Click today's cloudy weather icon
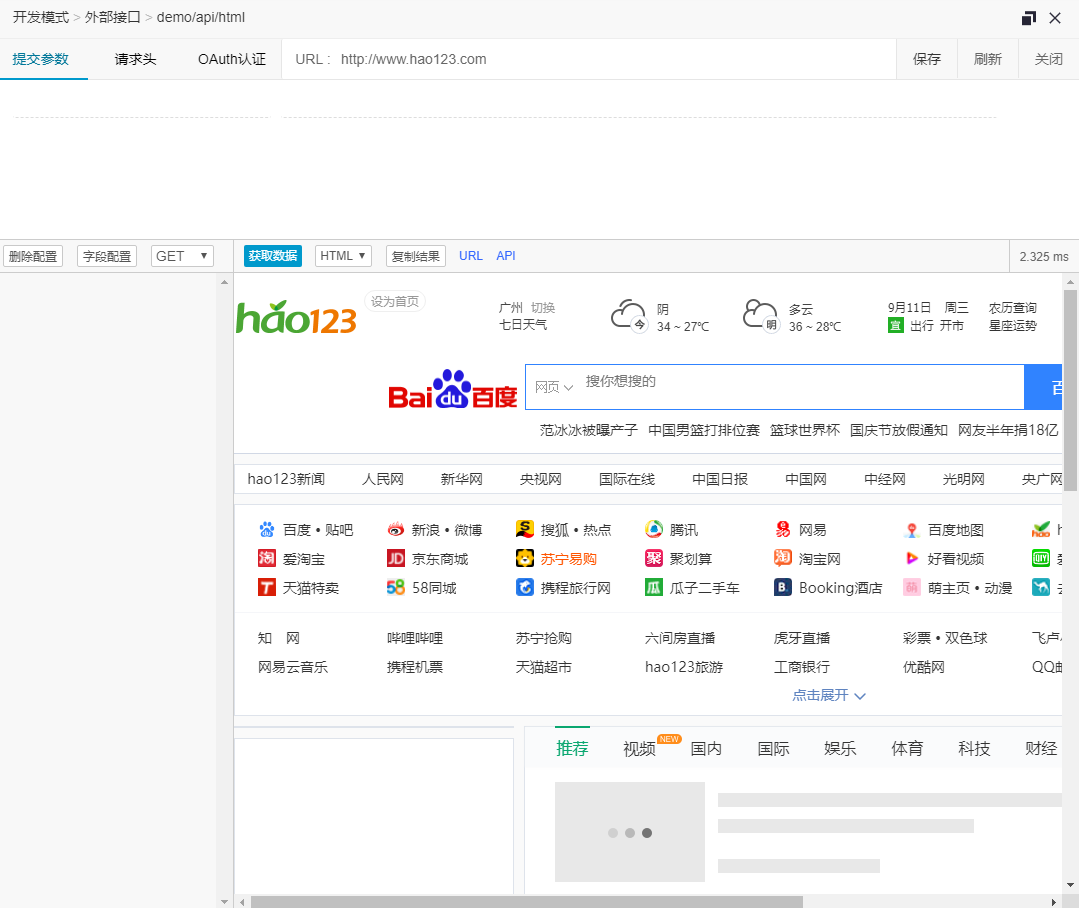The height and width of the screenshot is (908, 1079). (629, 316)
